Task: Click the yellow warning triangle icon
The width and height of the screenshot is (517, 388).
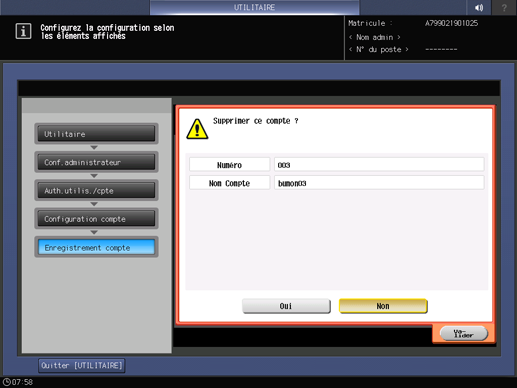Action: [x=197, y=129]
